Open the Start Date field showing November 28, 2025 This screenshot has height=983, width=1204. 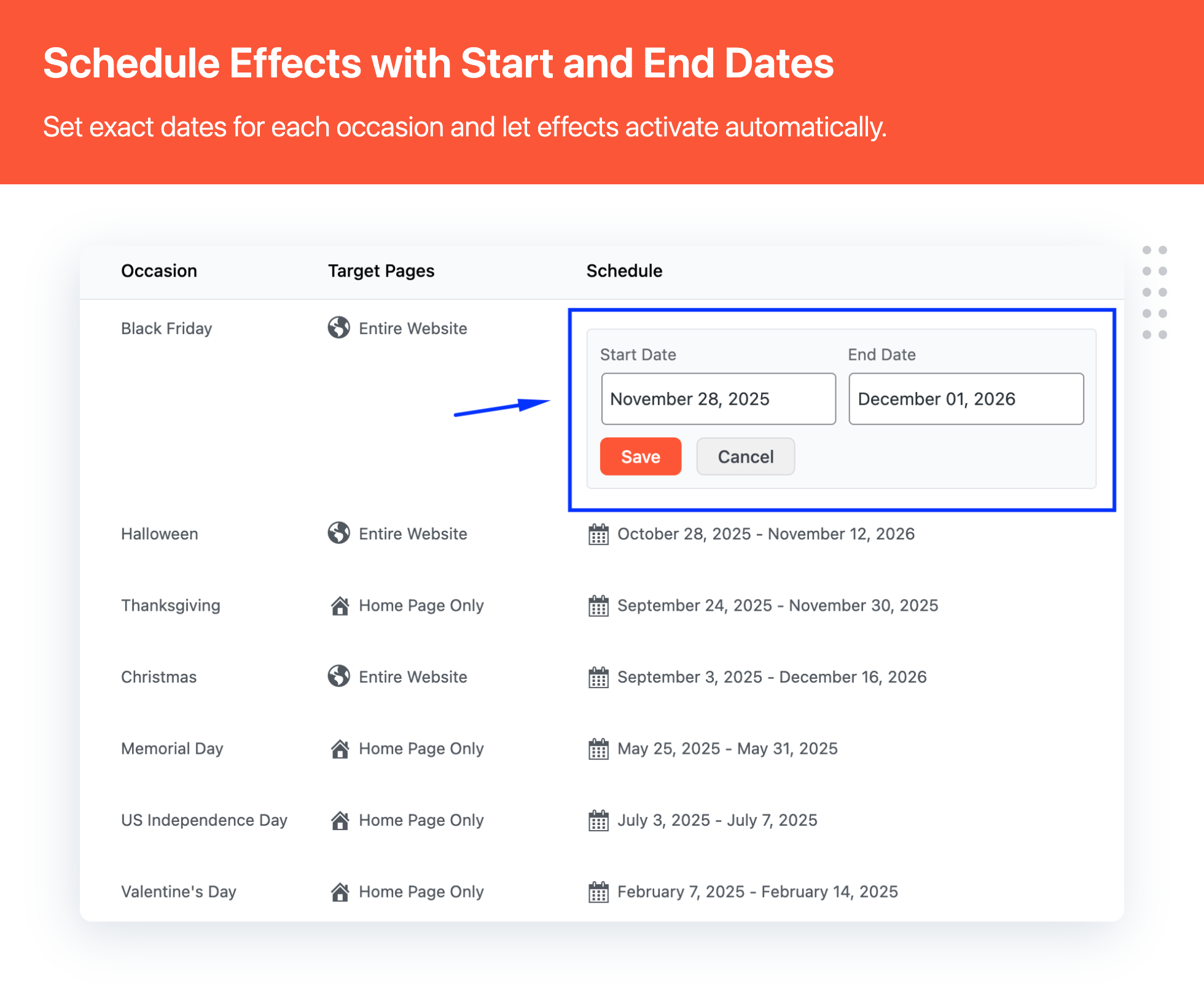[x=718, y=399]
